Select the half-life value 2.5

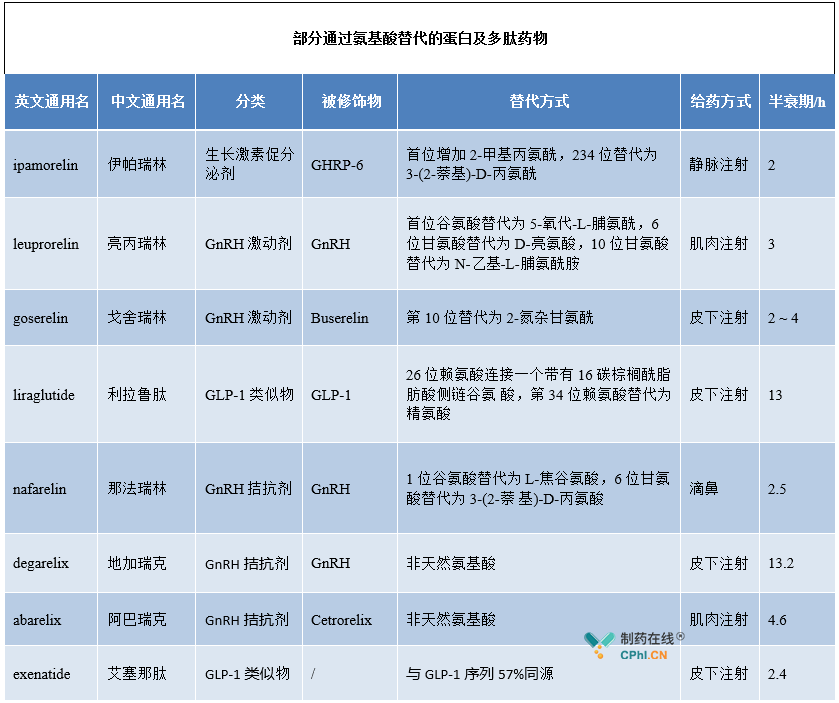click(x=777, y=489)
